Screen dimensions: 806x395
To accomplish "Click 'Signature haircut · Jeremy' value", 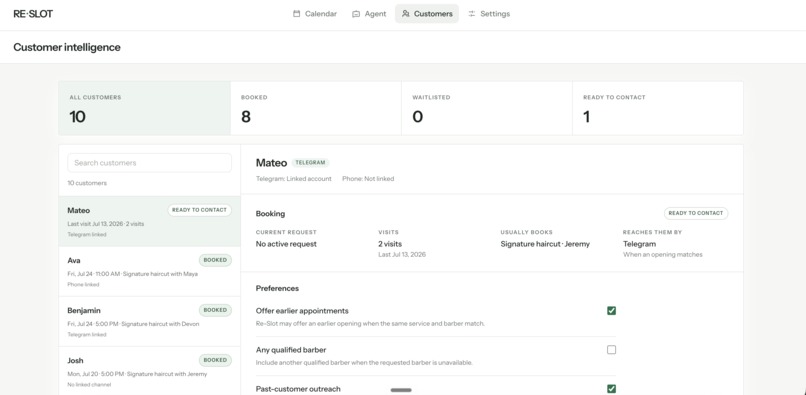I will [545, 244].
